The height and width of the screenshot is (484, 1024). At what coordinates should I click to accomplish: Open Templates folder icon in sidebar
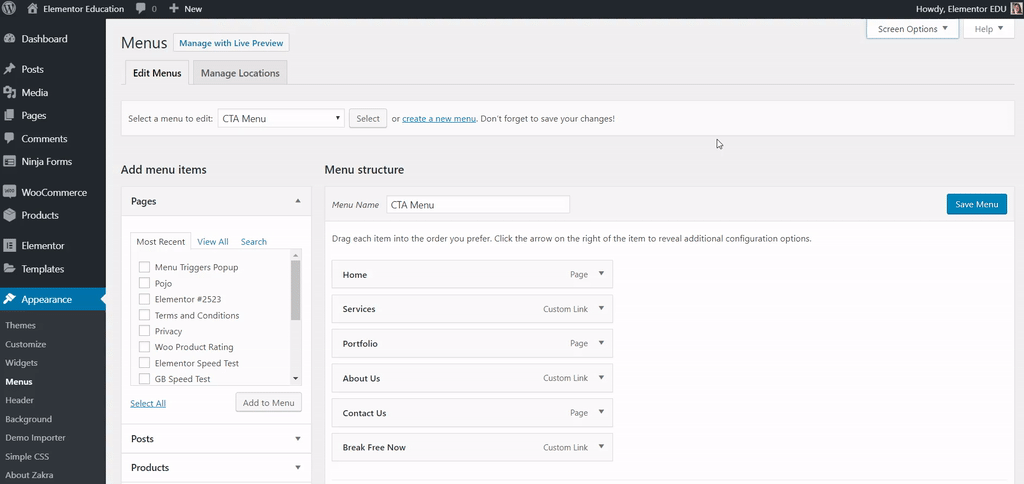click(x=10, y=269)
